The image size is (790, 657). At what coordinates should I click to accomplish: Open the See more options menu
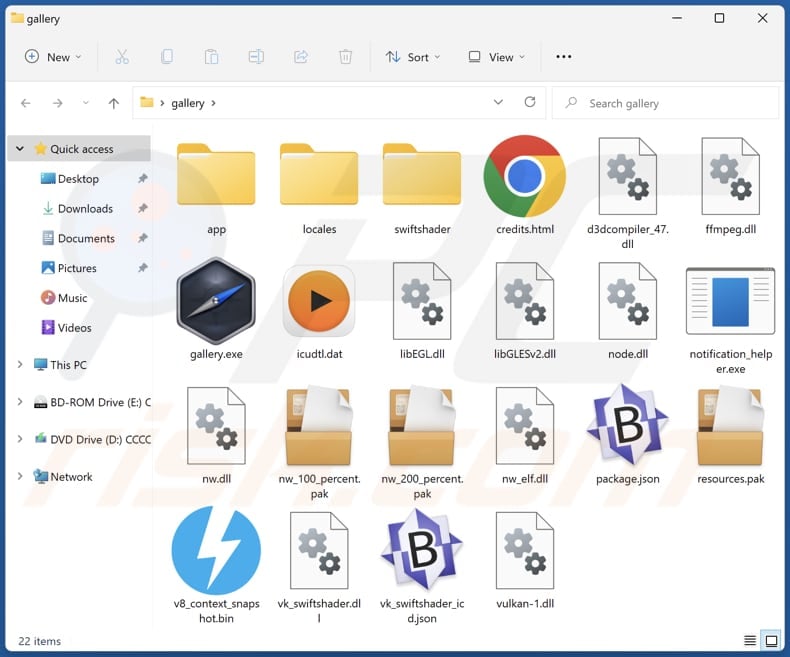tap(564, 57)
